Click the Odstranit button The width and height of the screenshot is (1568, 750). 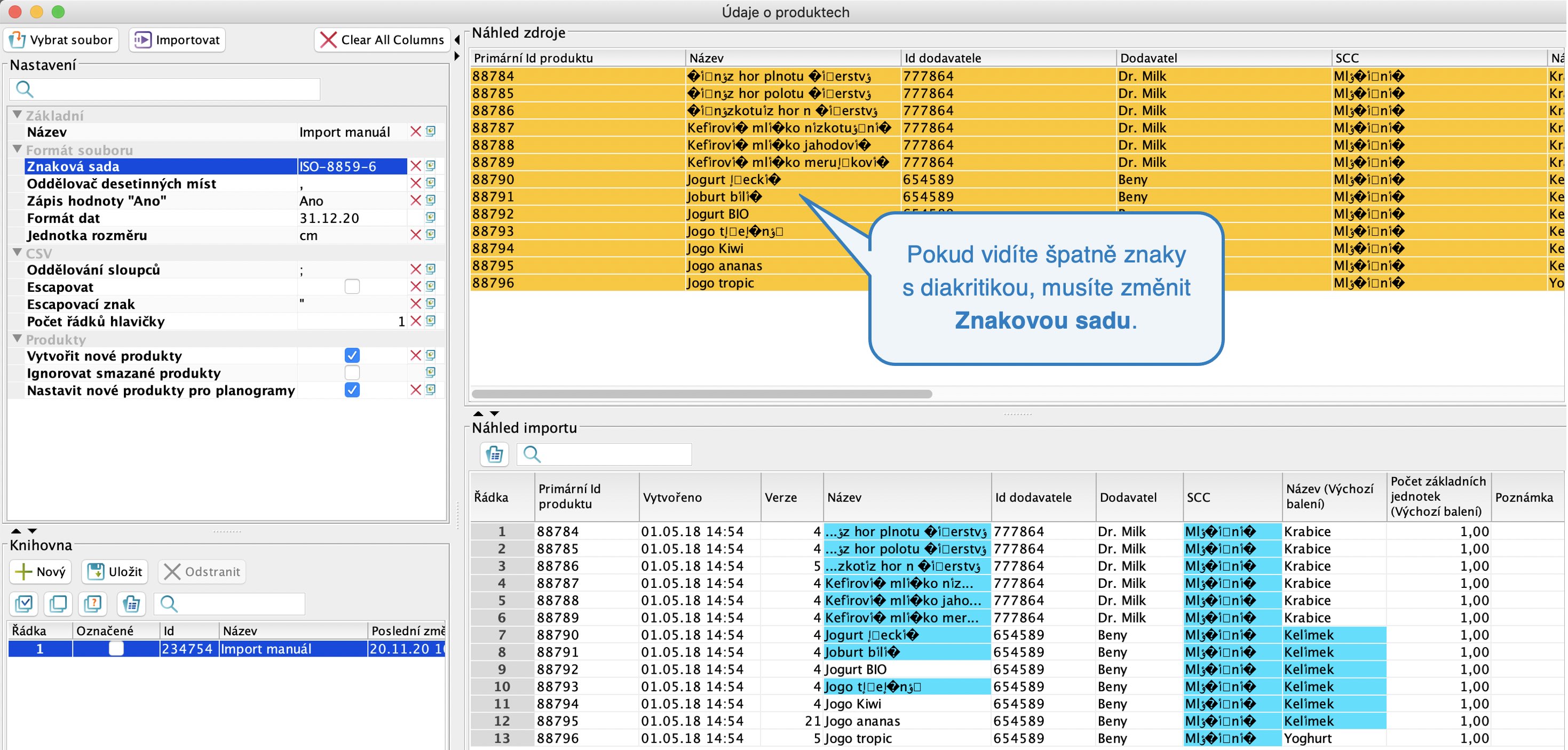[x=202, y=571]
